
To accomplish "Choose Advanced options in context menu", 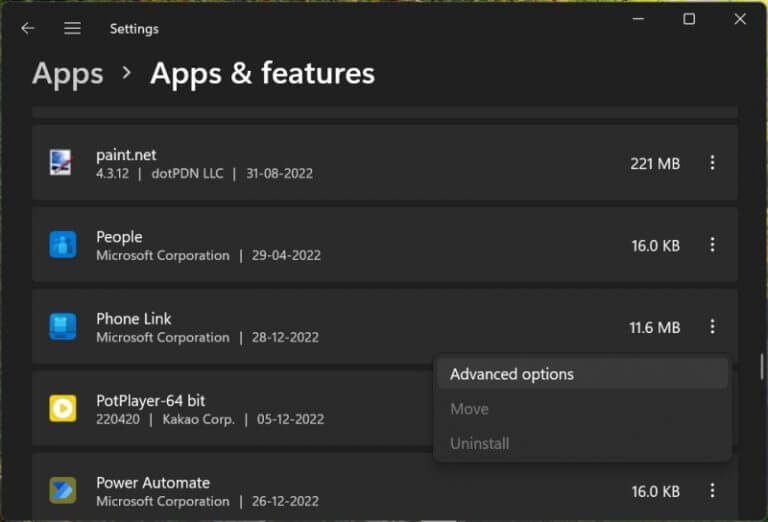I will 583,374.
